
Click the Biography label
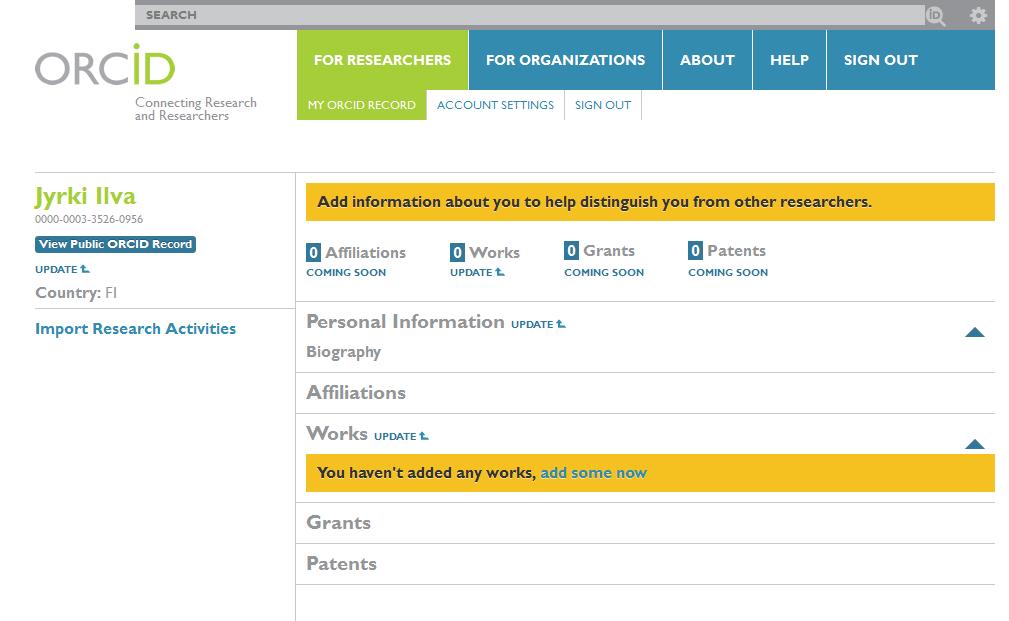(344, 352)
